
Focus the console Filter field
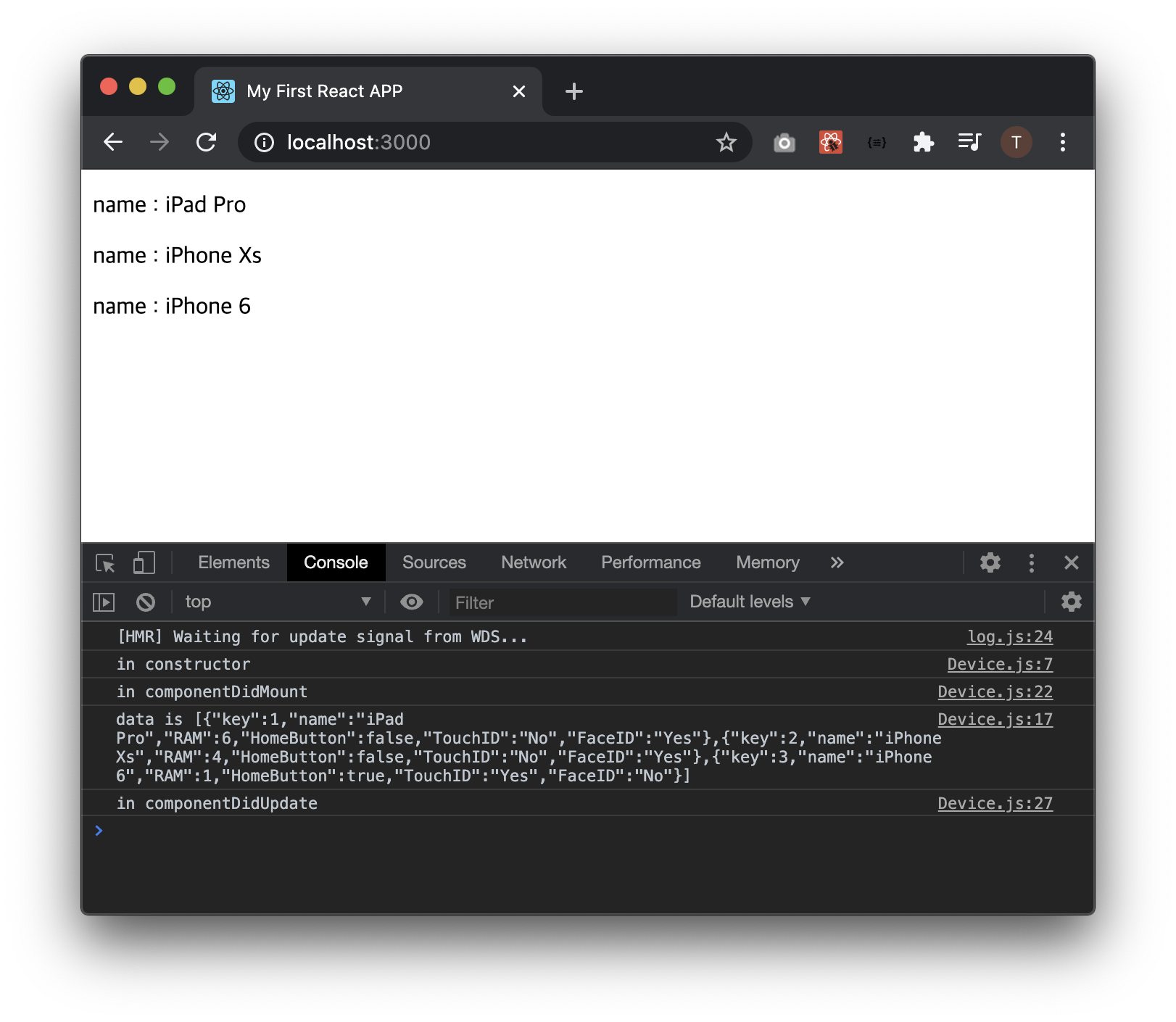pos(563,602)
